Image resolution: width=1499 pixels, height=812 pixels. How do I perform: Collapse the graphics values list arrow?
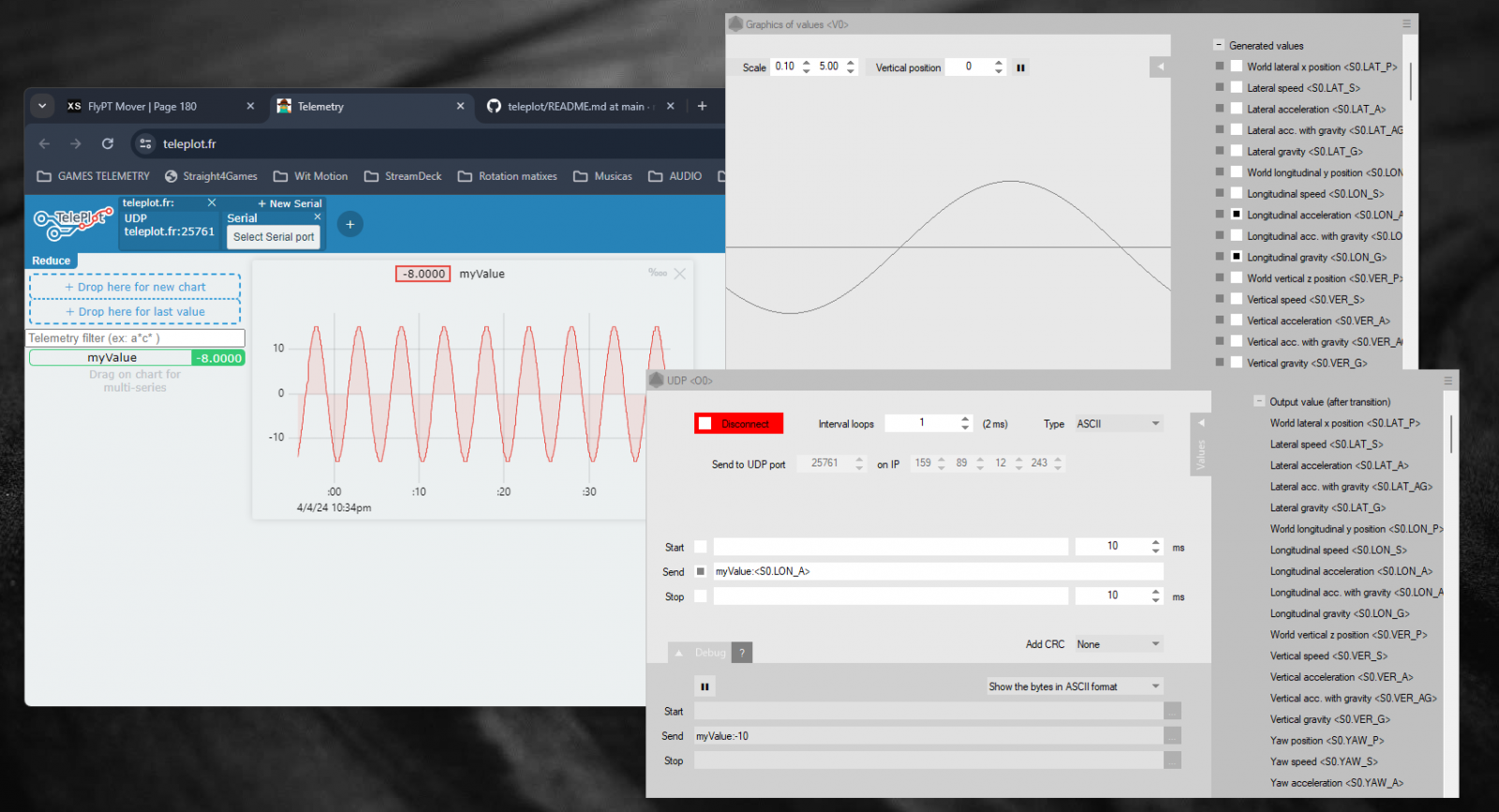click(x=1160, y=66)
